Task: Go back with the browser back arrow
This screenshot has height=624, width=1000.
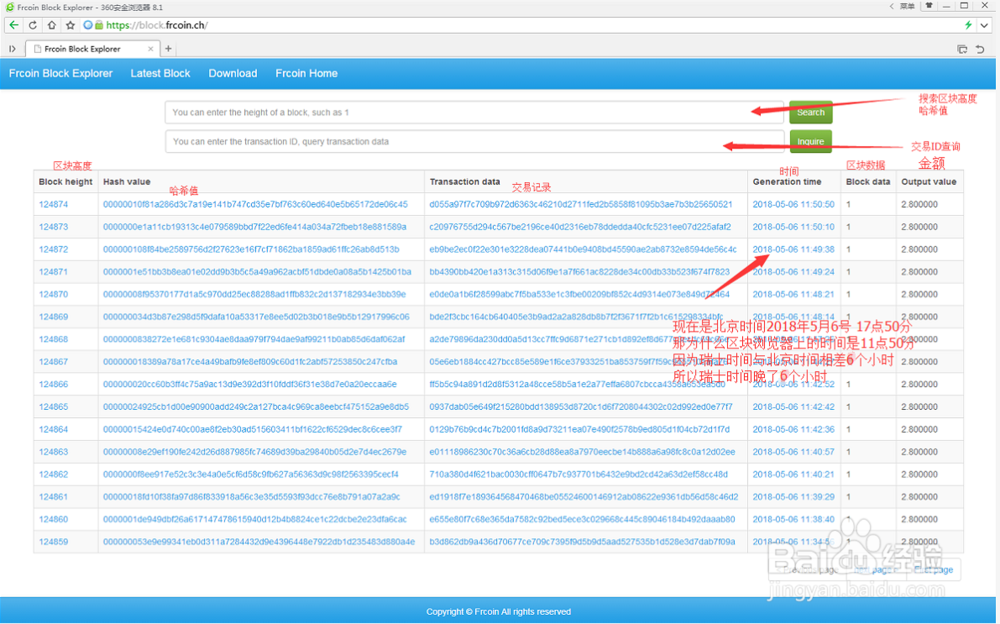Action: [x=14, y=25]
